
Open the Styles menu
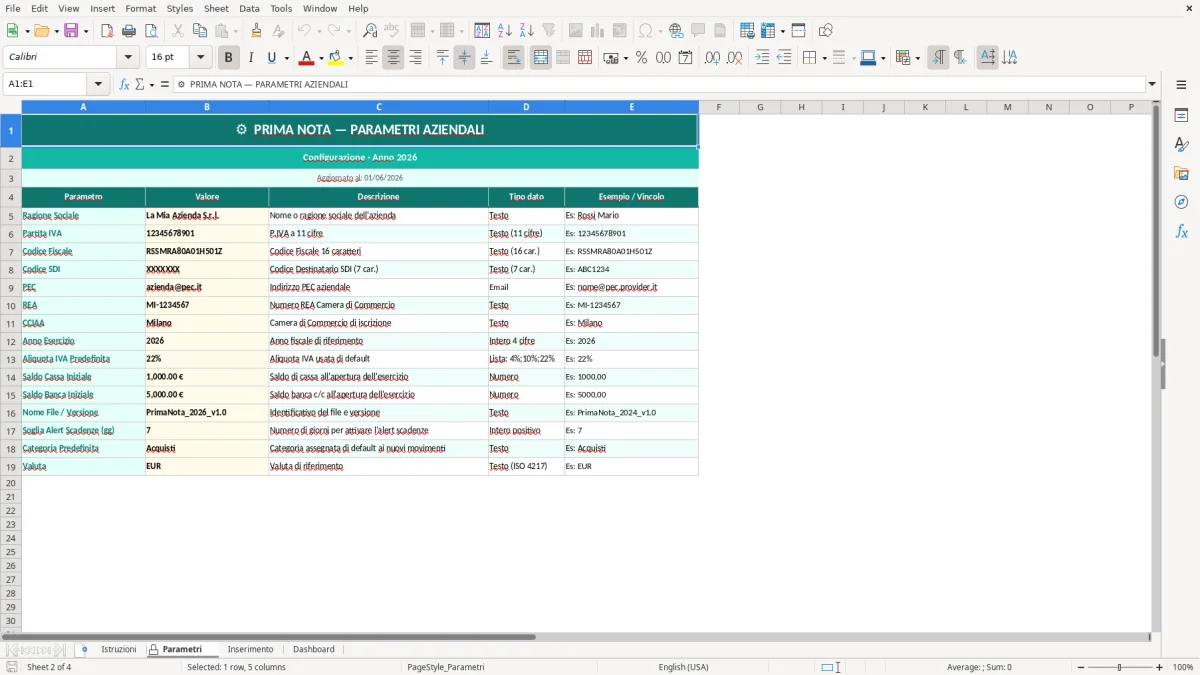click(180, 8)
